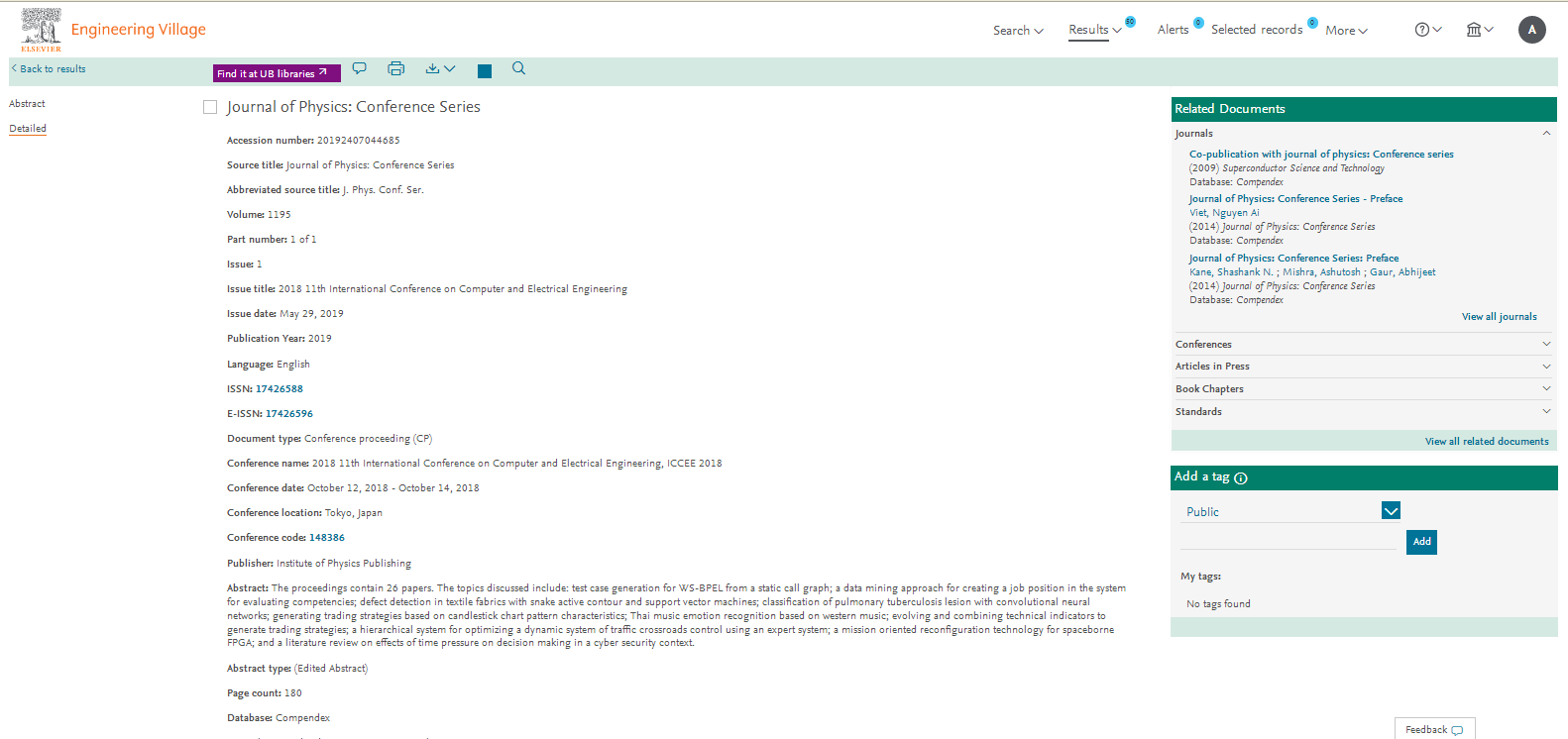Click accession number 20192407044685

click(x=359, y=141)
